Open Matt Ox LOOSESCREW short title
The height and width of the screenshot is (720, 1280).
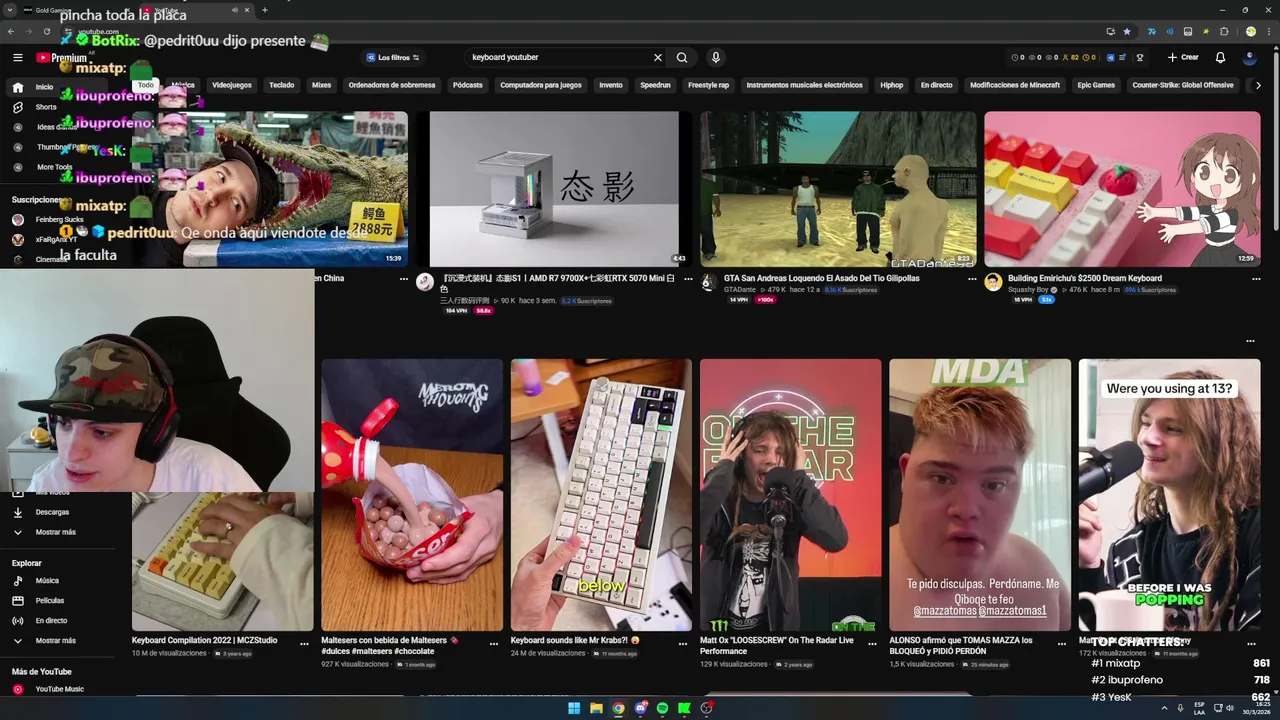776,645
